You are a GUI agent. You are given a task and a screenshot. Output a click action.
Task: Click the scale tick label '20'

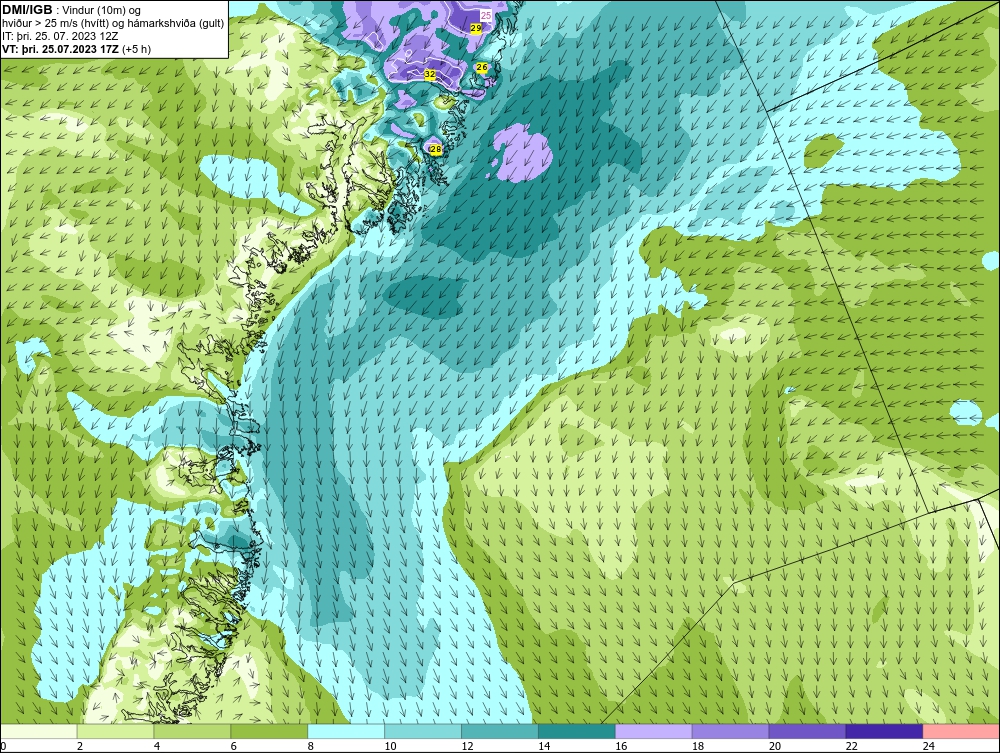(774, 746)
